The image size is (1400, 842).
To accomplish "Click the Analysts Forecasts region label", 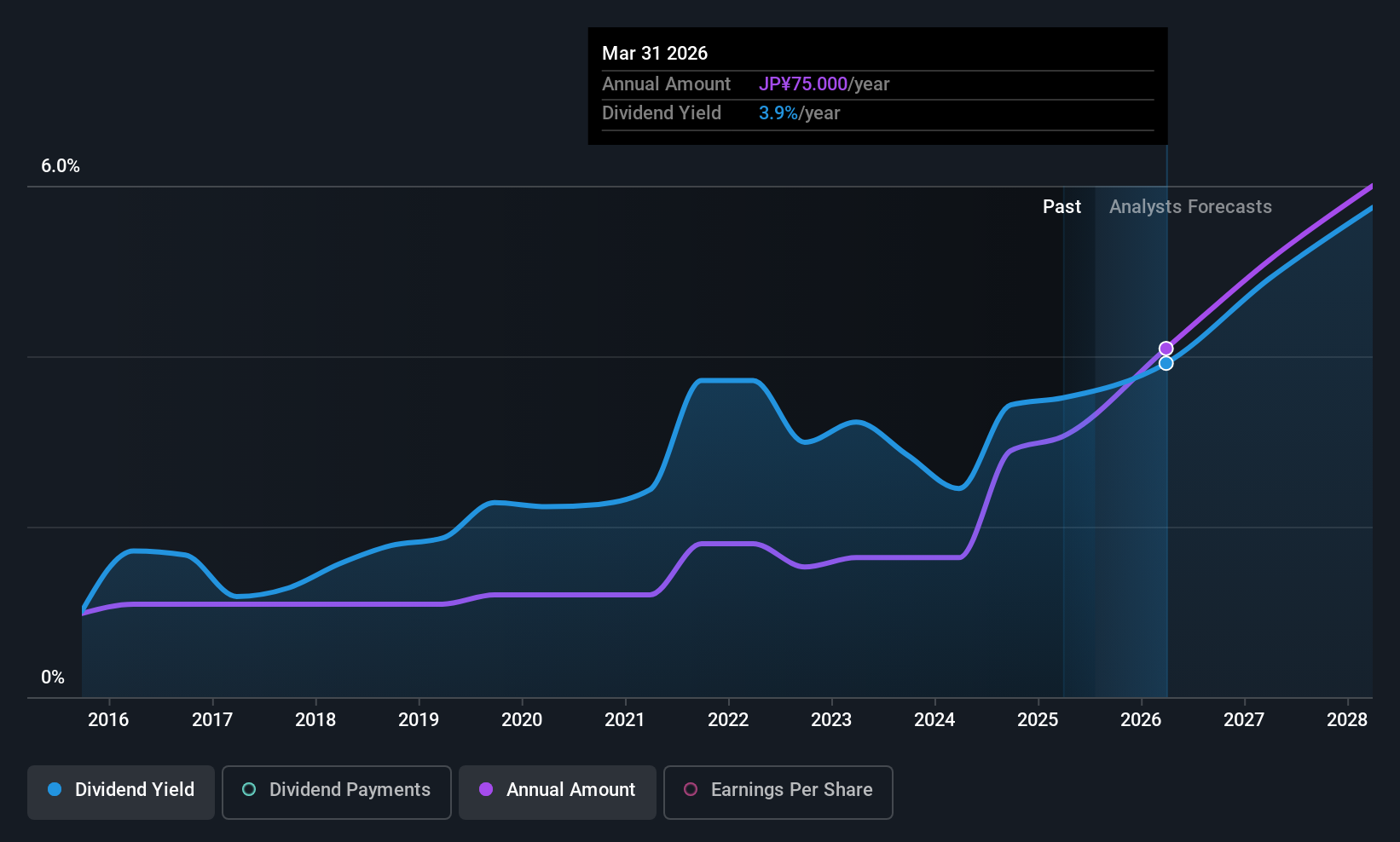I will [1190, 207].
